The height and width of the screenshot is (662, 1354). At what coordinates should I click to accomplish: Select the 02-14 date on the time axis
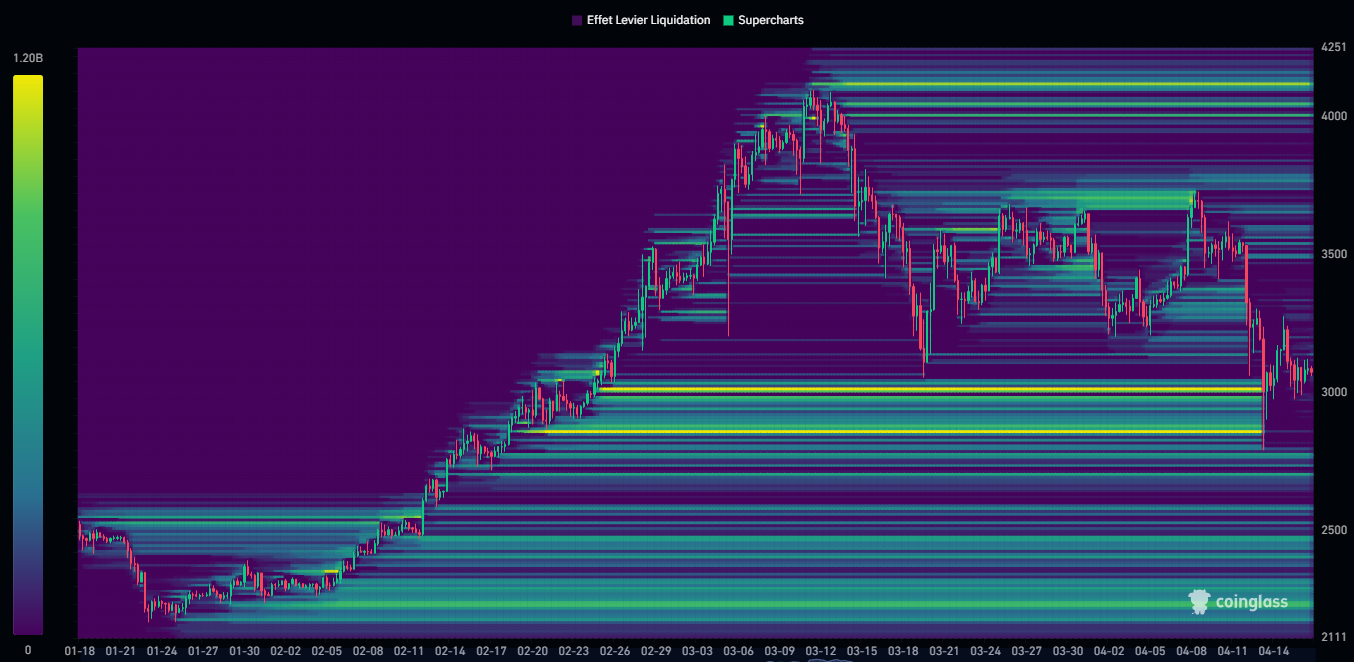coord(450,651)
